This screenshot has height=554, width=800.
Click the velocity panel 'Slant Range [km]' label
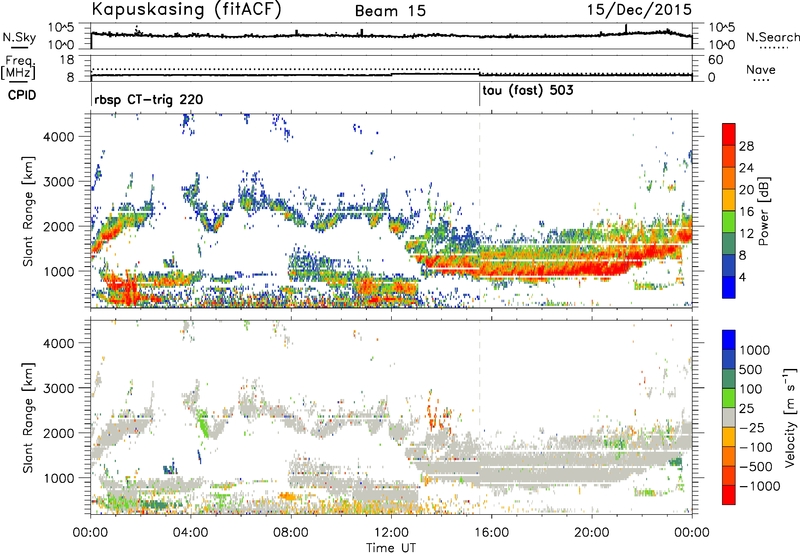tap(28, 417)
